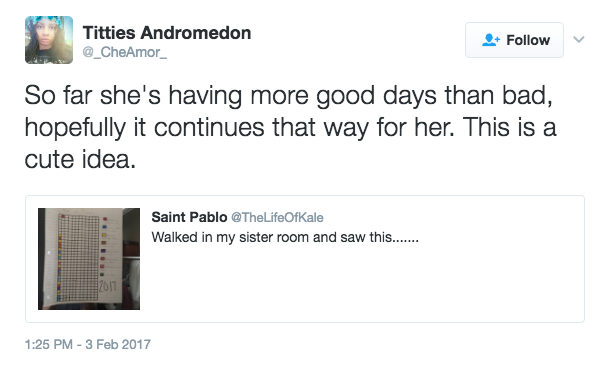Click the handwritten 2017 label in photo
Viewport: 609px width, 365px height.
107,286
